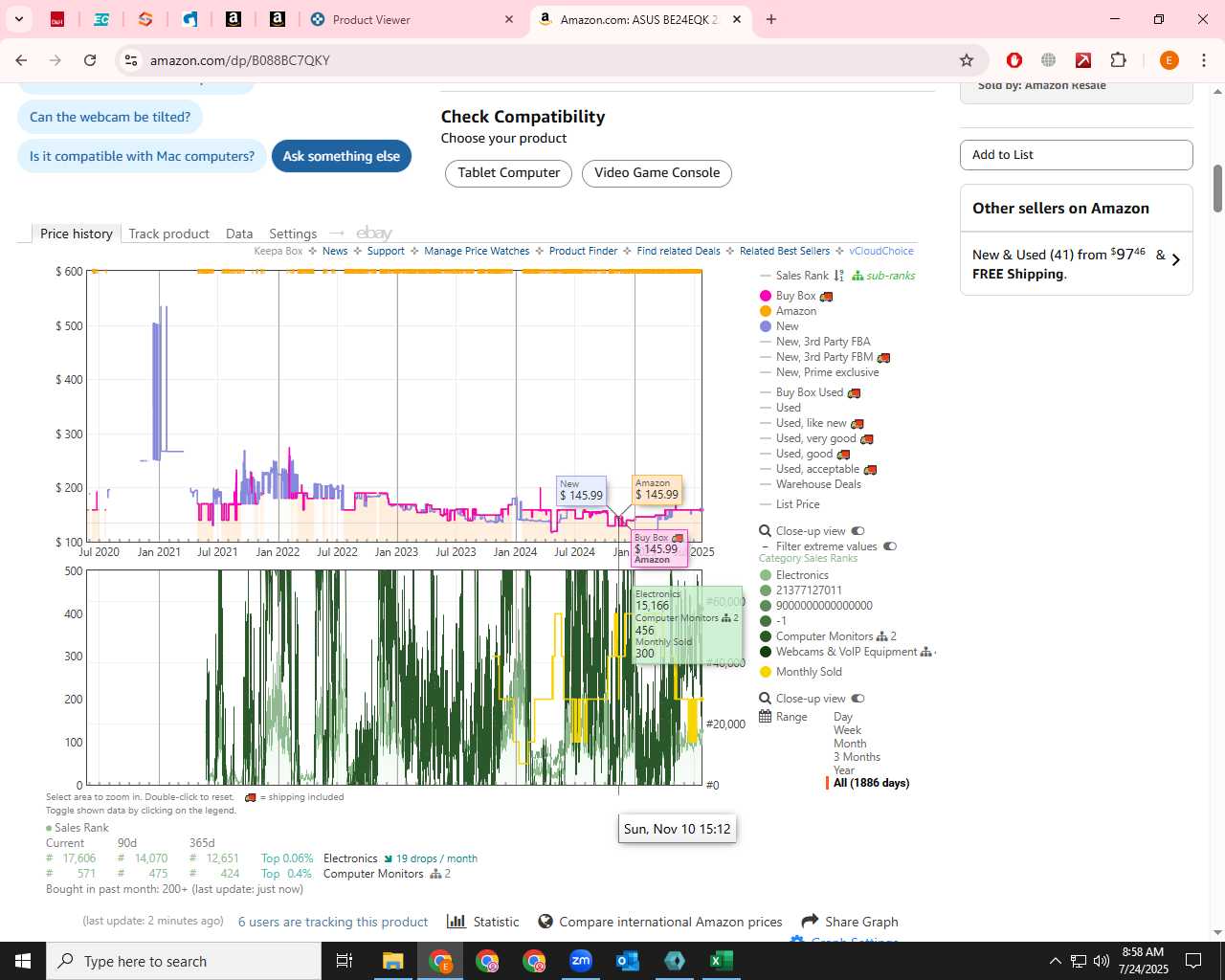Open the Windows Start menu

pyautogui.click(x=23, y=961)
